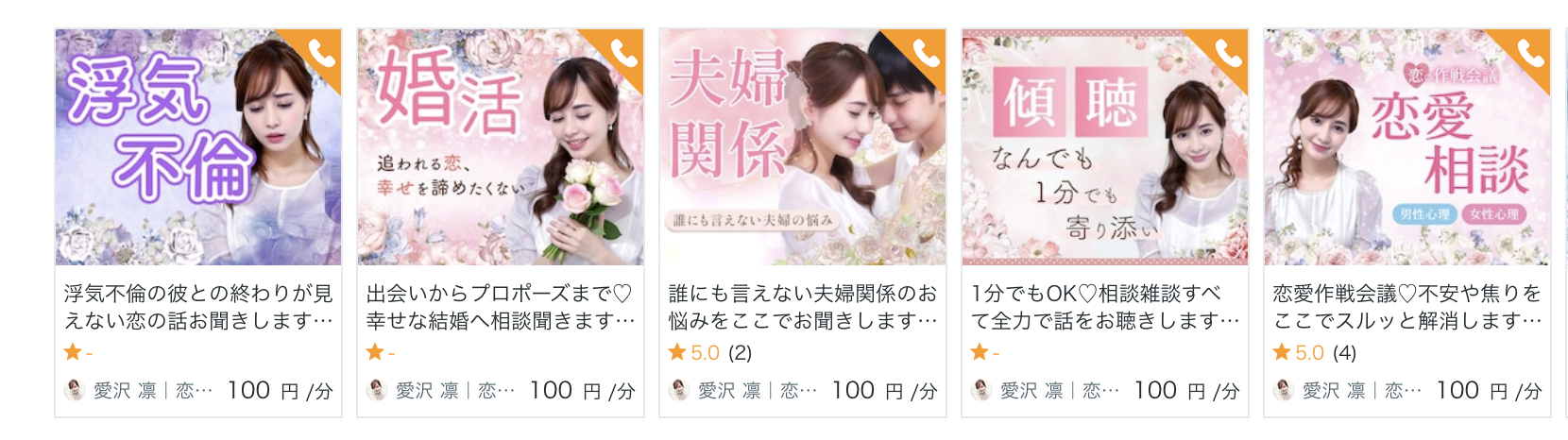
Task: Click seller avatar on the 恋愛相談 card
Action: 1284,390
